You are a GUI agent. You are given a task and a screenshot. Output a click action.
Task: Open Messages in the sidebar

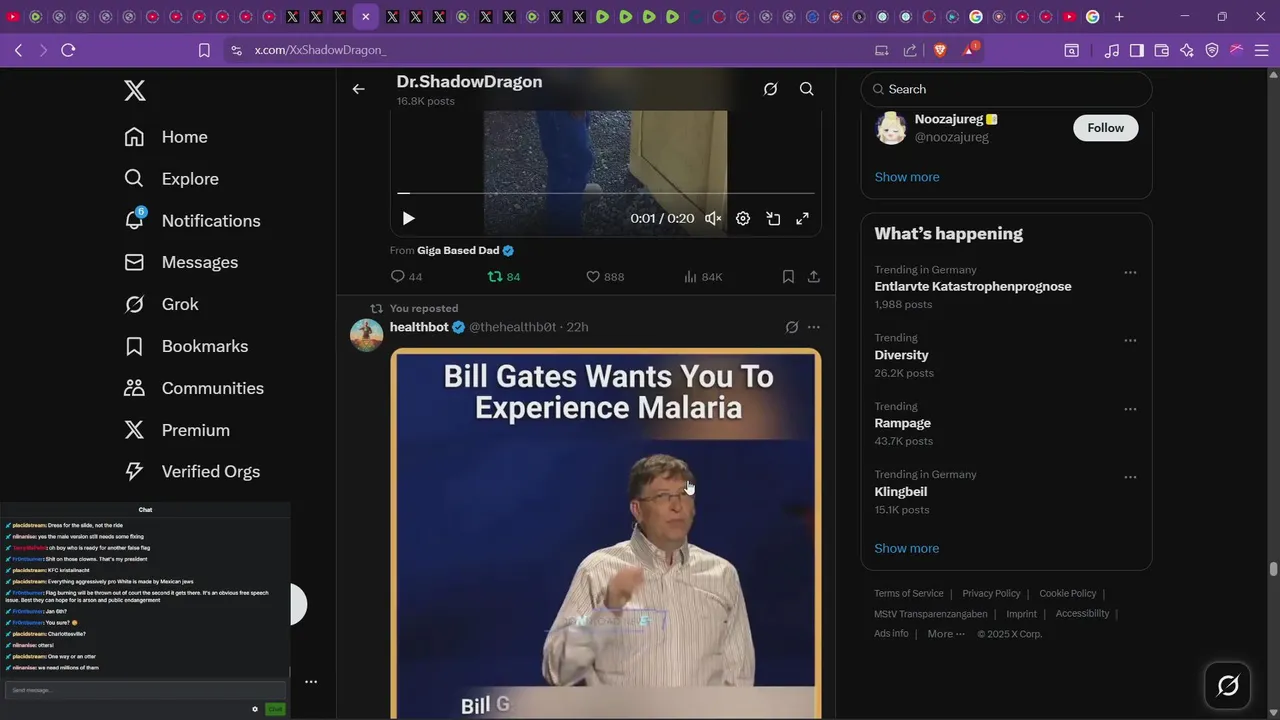pos(181,262)
